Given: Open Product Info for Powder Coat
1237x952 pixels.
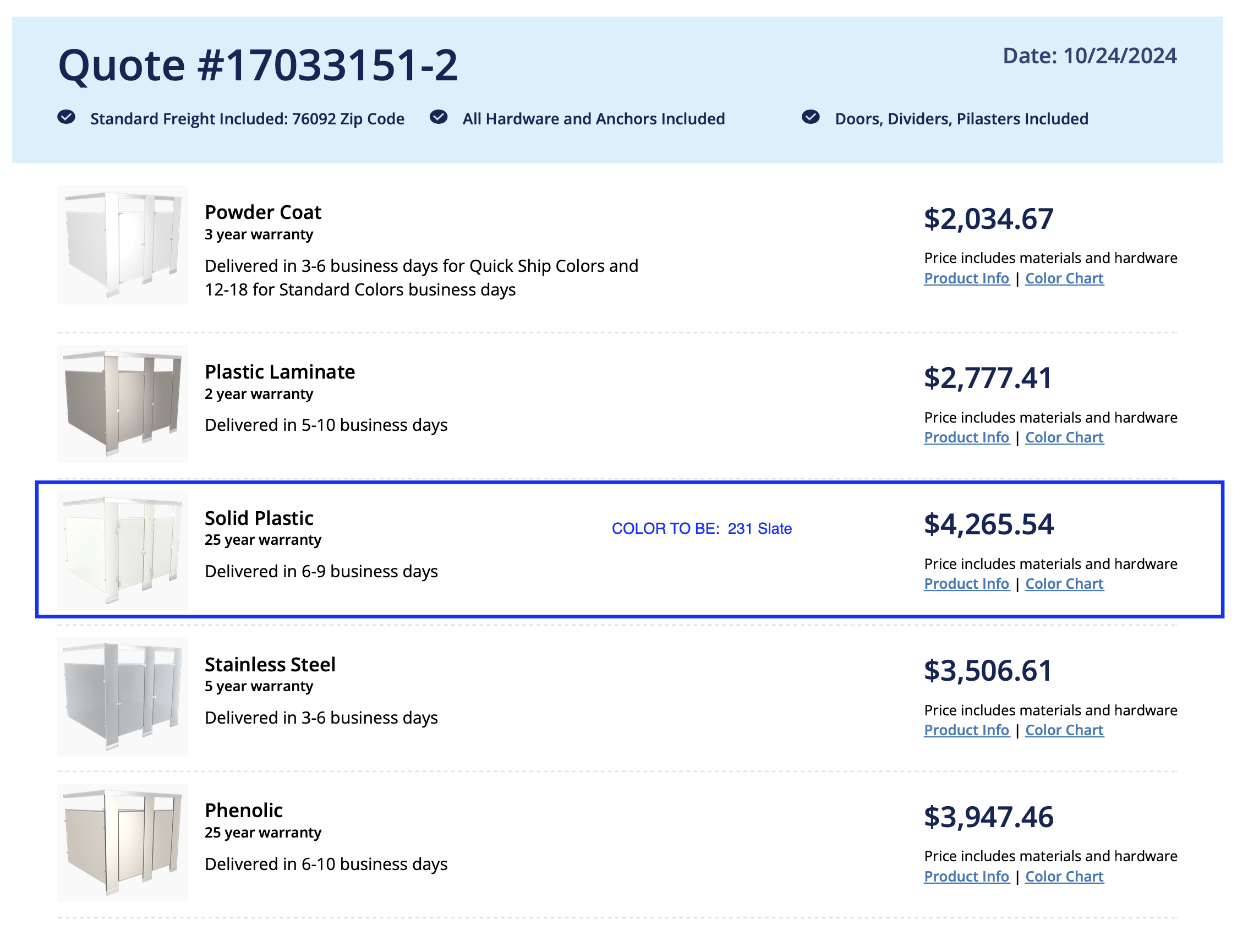Looking at the screenshot, I should [966, 278].
